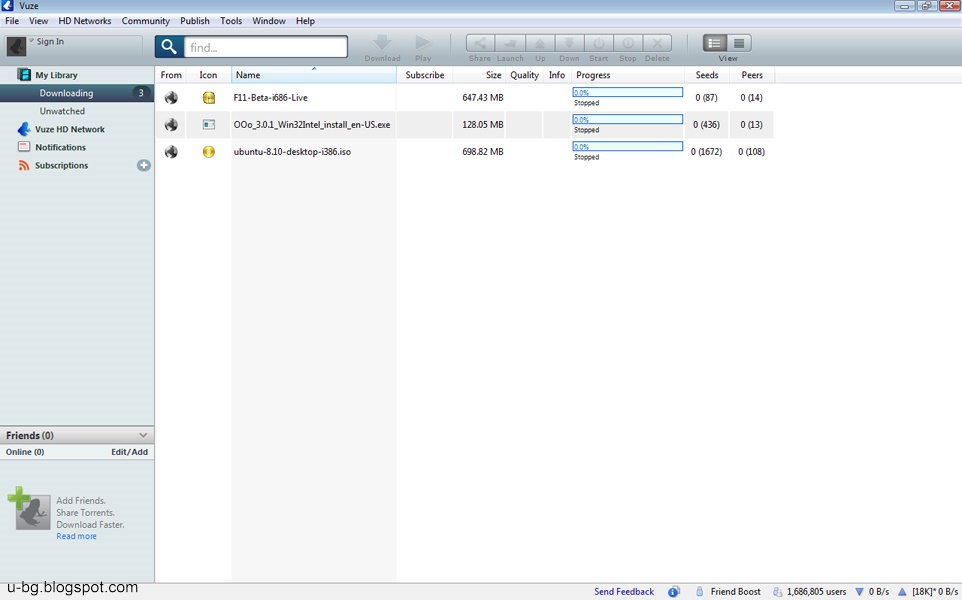Screen dimensions: 962x600
Task: Click the disc icon of ubuntu-8.10-desktop-i386.iso
Action: [x=209, y=152]
